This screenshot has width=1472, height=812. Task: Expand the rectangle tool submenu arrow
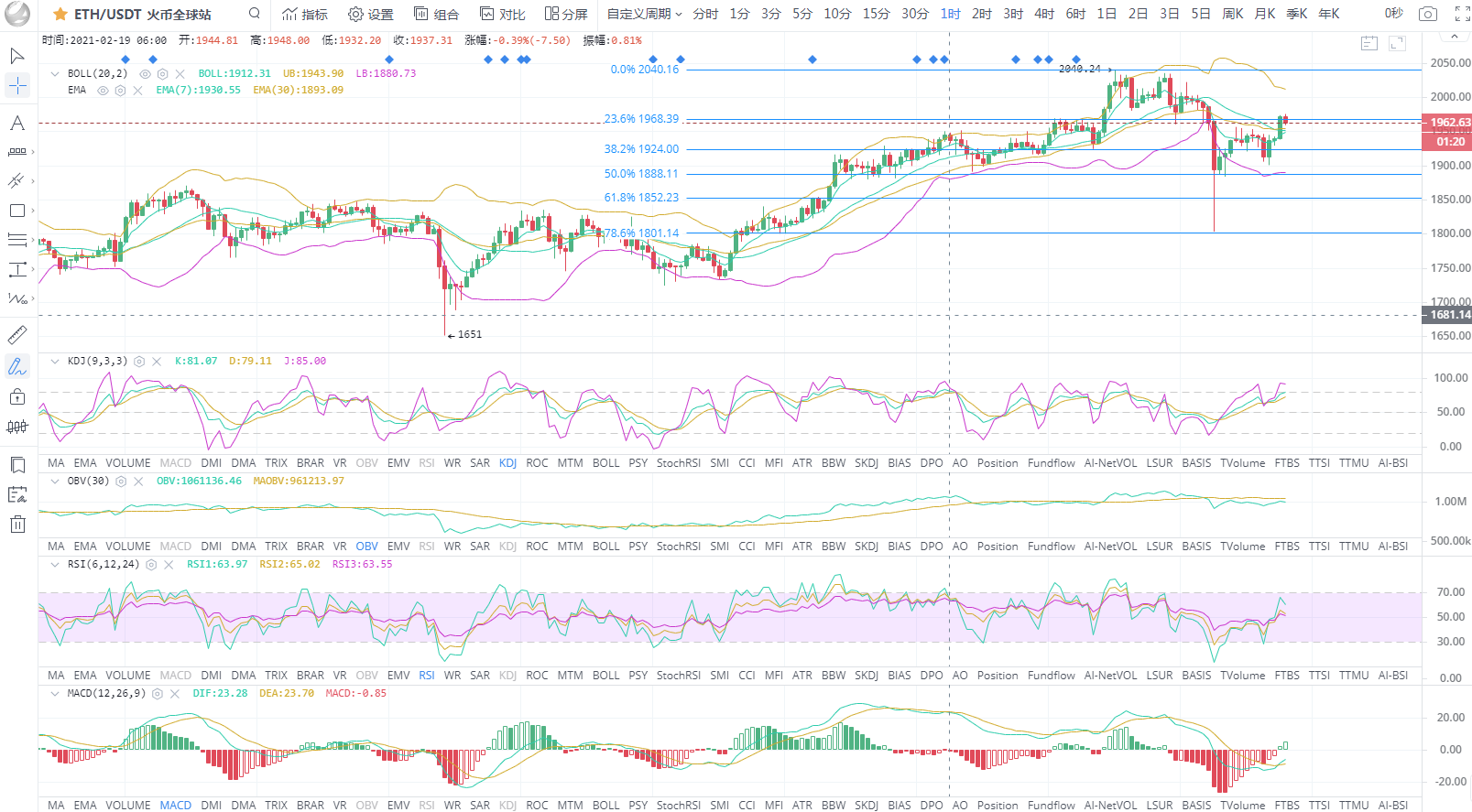[33, 211]
